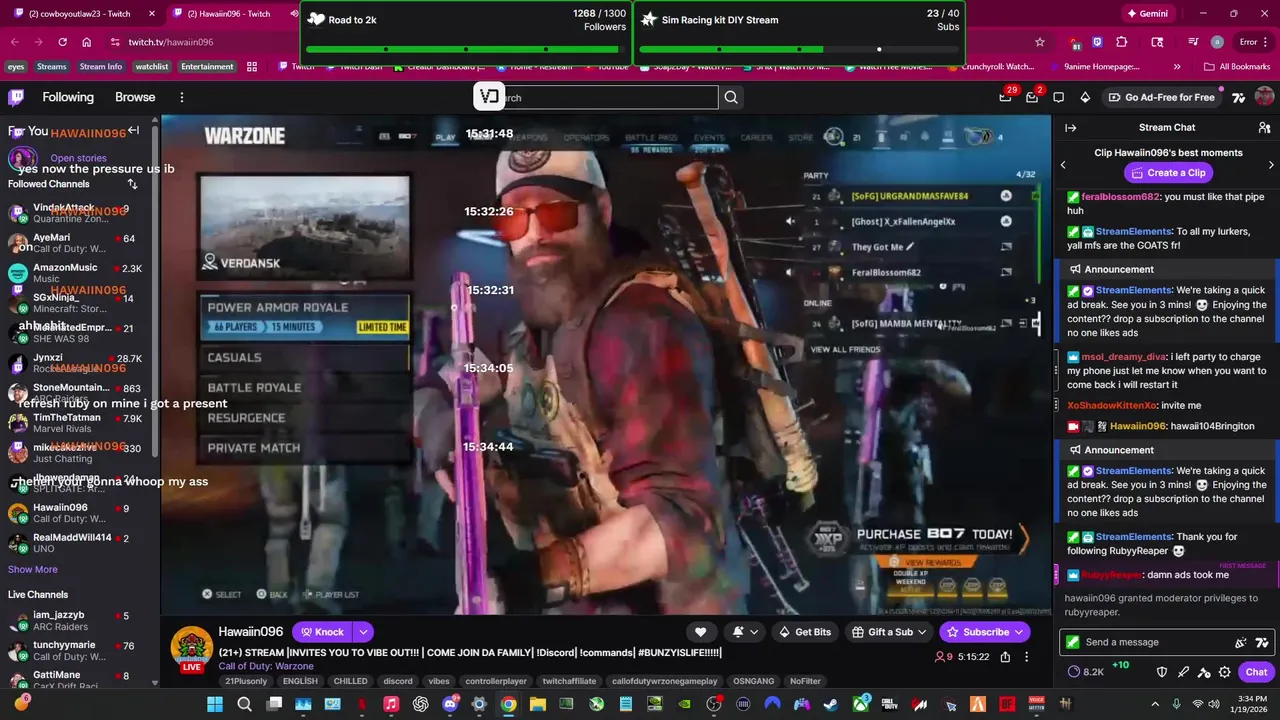Expand the Subscribe options arrow
This screenshot has width=1280, height=720.
tap(1019, 632)
